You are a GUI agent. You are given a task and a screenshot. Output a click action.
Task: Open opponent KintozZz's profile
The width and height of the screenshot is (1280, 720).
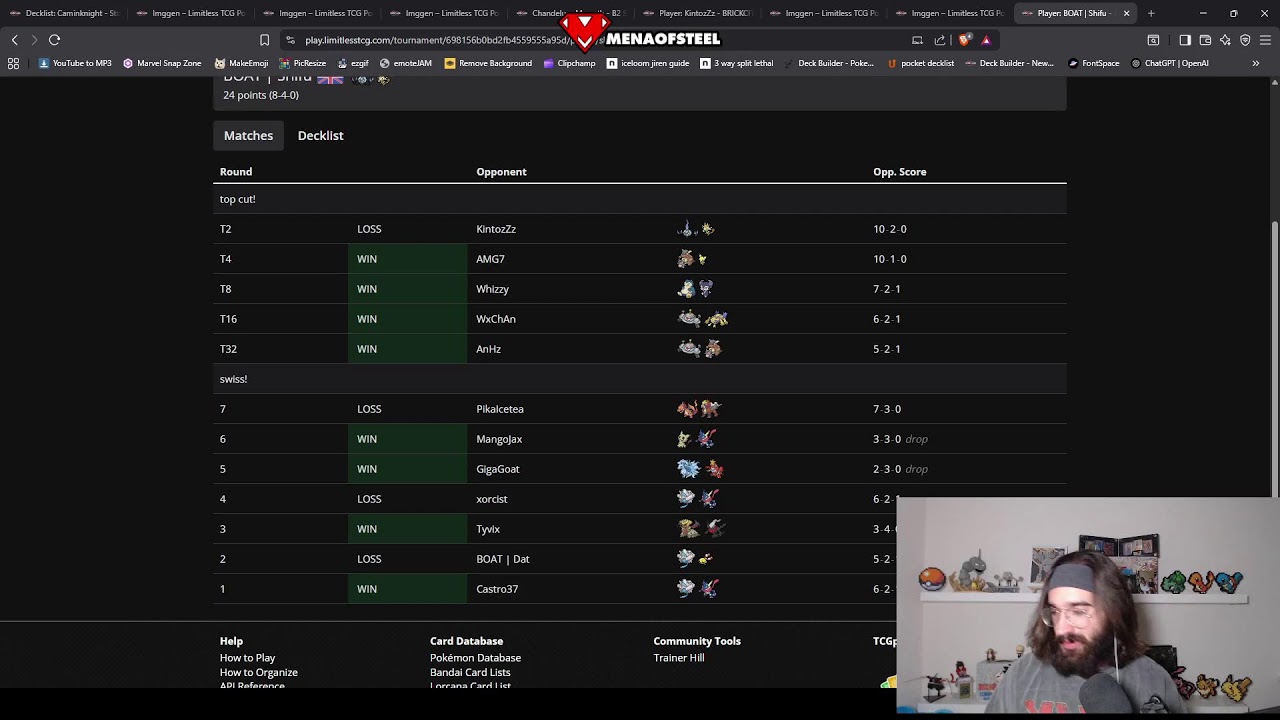(496, 229)
